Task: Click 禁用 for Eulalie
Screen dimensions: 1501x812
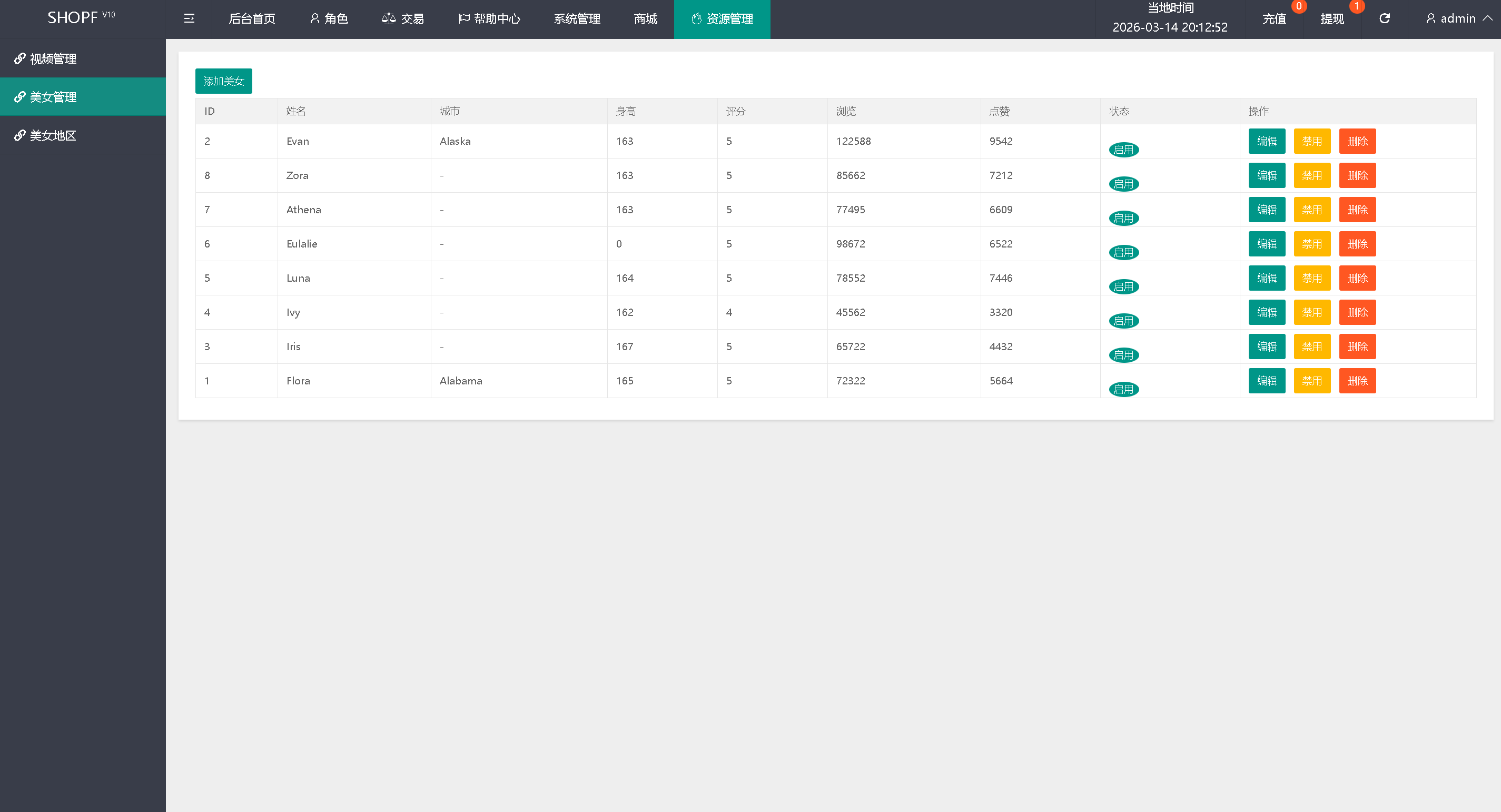Action: (x=1312, y=243)
